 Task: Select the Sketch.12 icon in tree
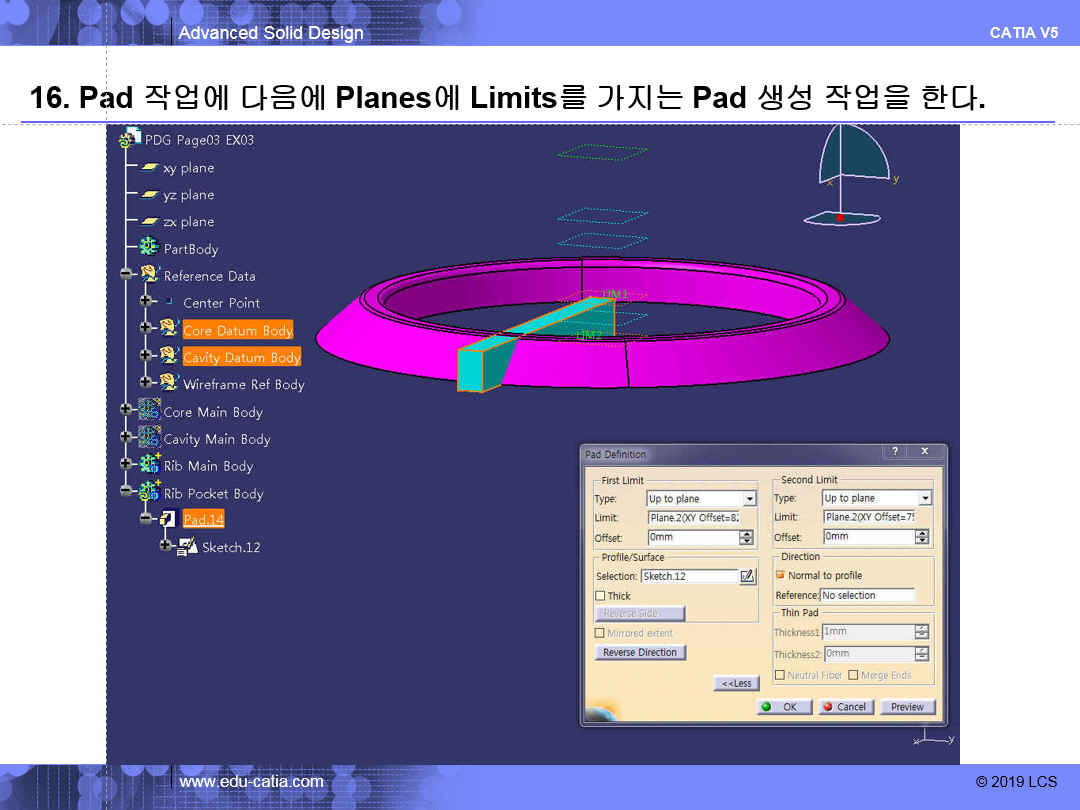tap(187, 547)
